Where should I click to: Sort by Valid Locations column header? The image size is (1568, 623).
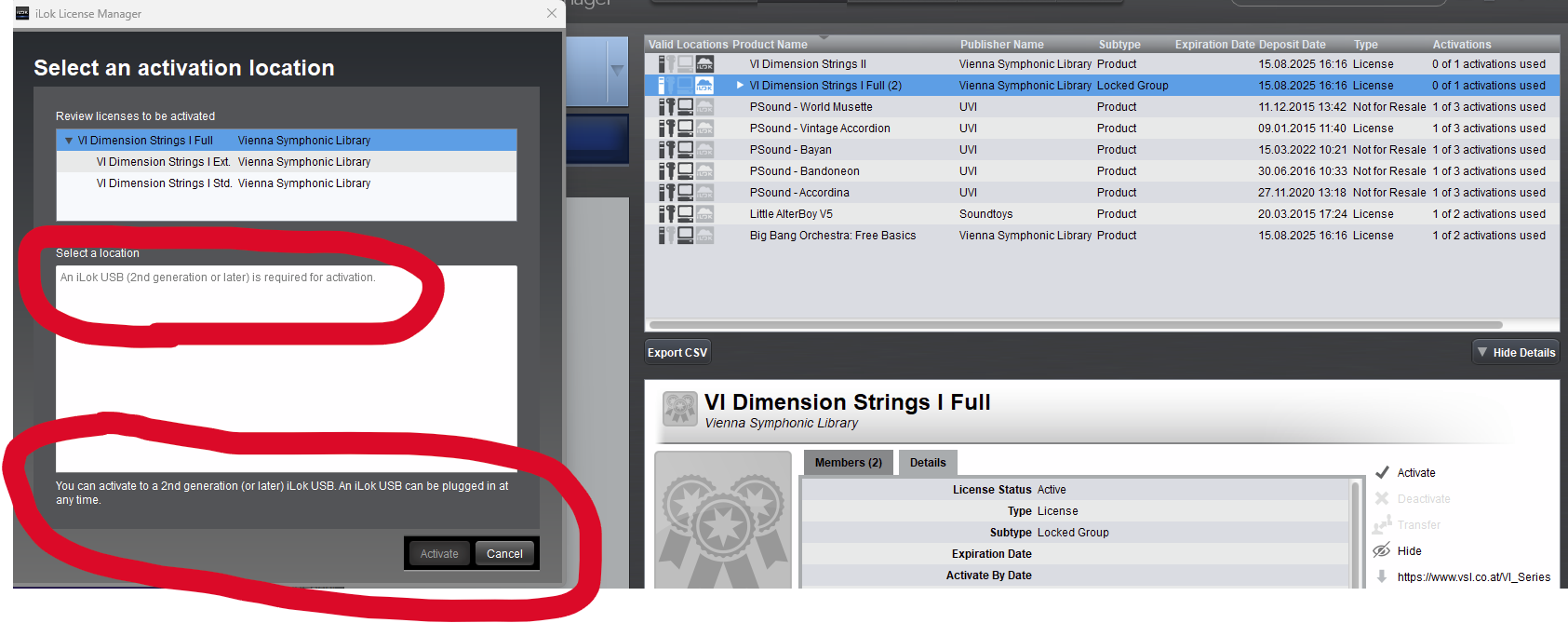point(689,45)
